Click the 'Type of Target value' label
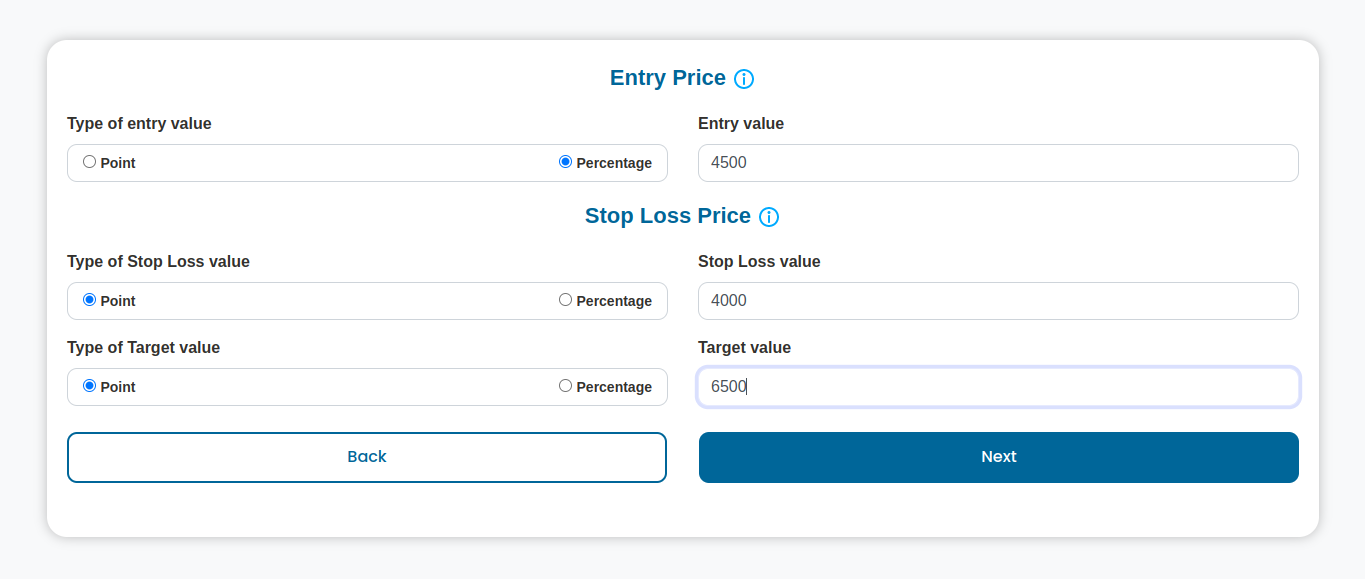The width and height of the screenshot is (1365, 579). point(143,348)
